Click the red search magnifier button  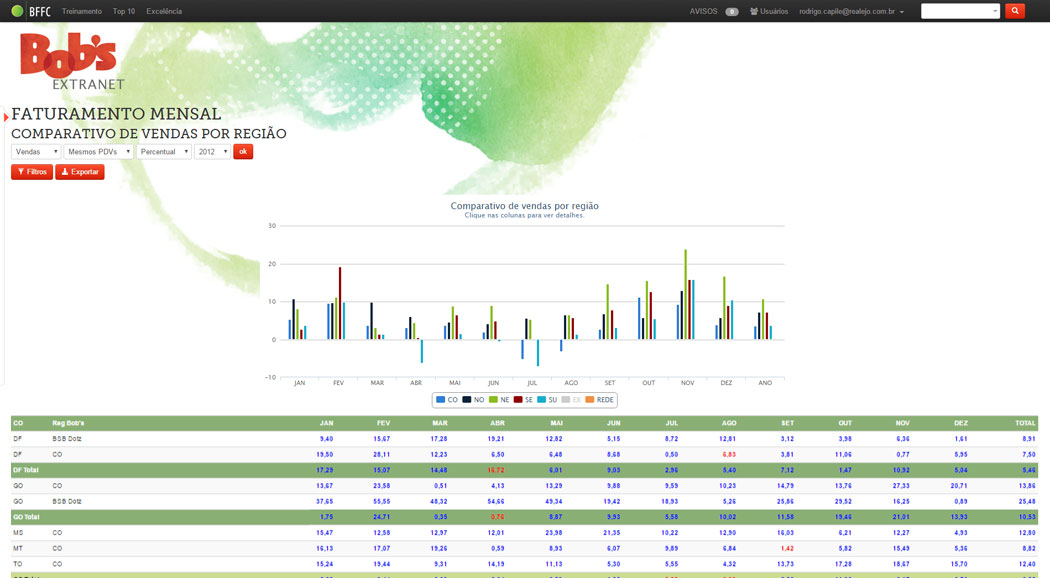click(x=1015, y=11)
